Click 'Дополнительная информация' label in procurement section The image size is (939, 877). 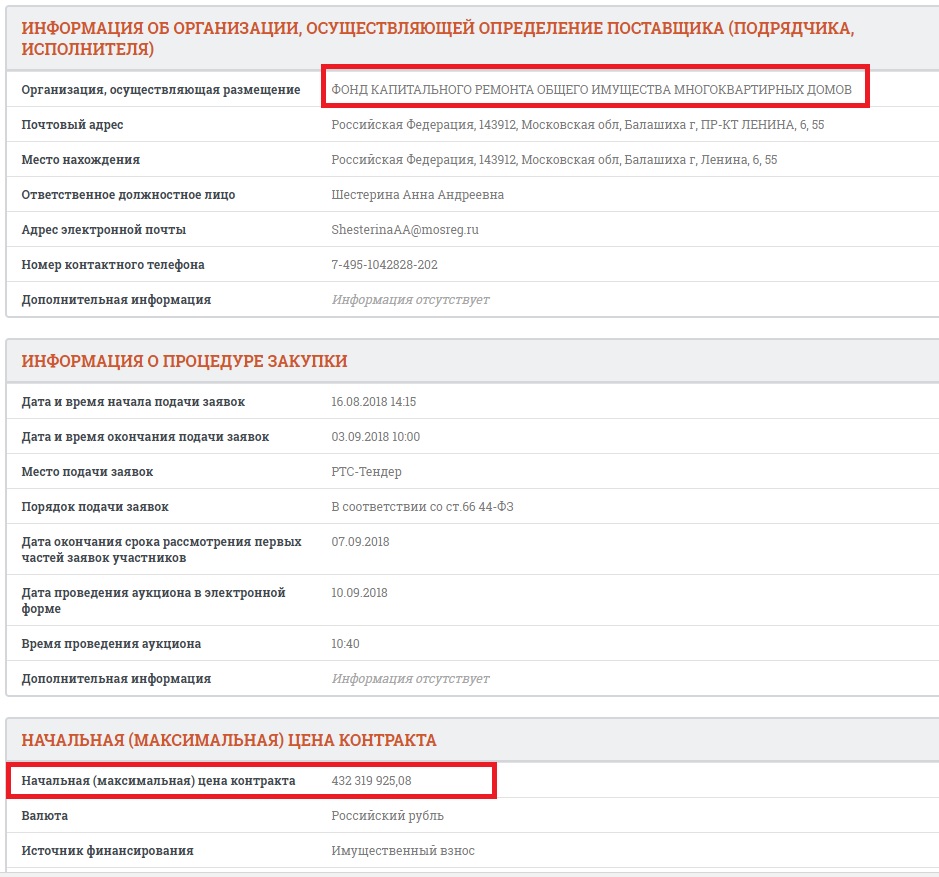[x=116, y=679]
